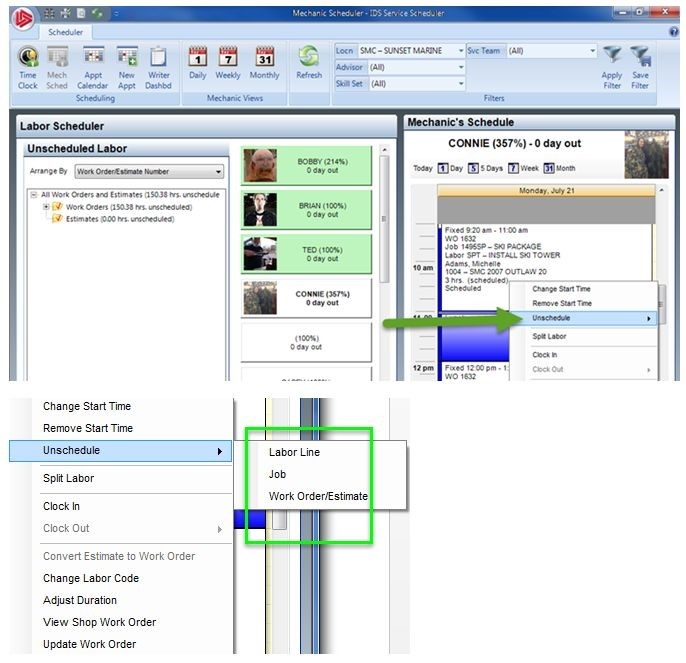The width and height of the screenshot is (686, 663).
Task: Select mechanic TED (100%) card
Action: [306, 254]
